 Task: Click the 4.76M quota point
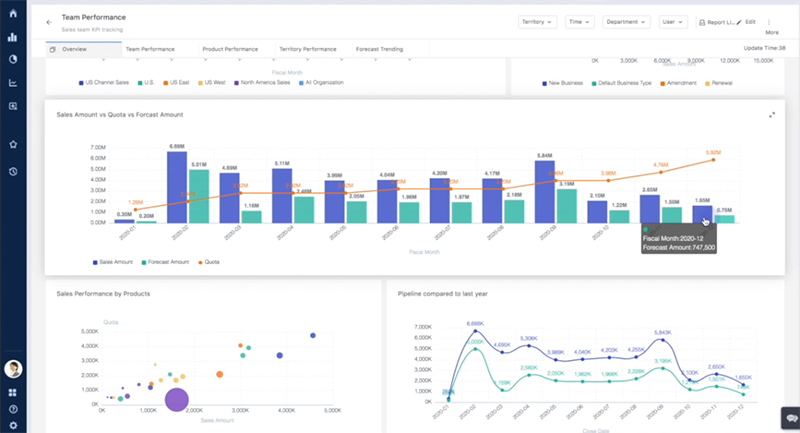click(661, 172)
